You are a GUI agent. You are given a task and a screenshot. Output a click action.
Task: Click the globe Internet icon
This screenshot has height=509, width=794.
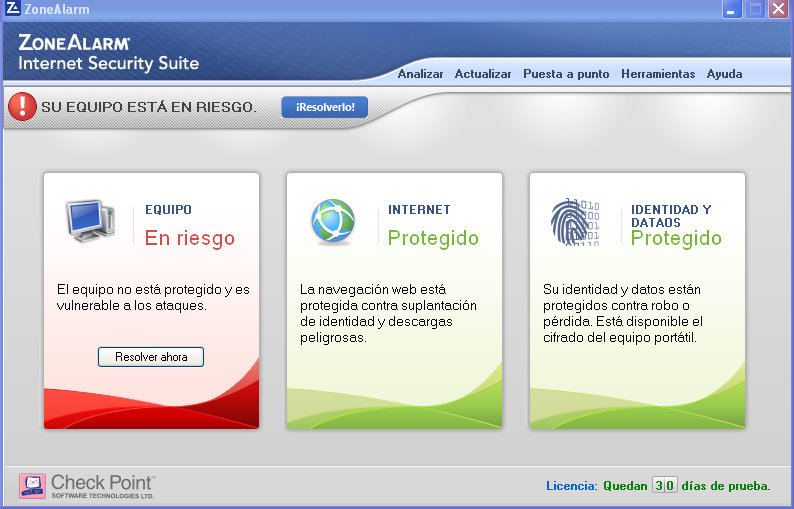coord(333,221)
